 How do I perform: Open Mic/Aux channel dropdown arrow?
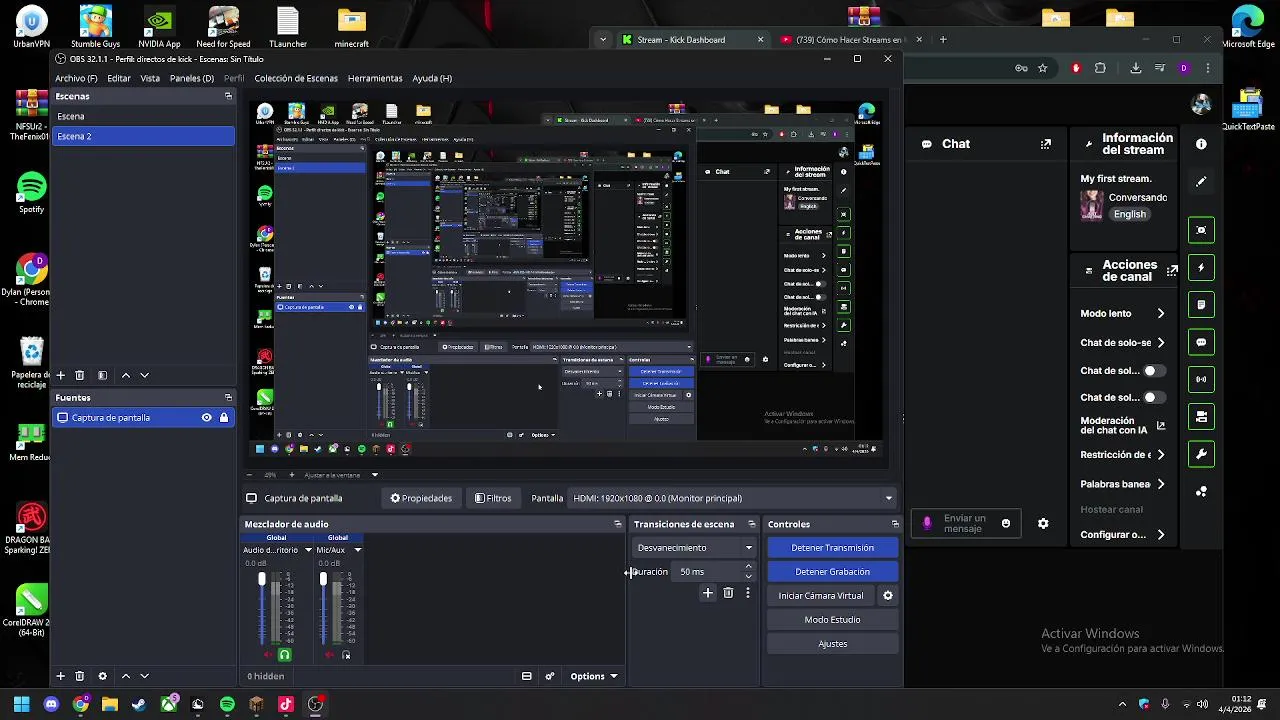(357, 550)
